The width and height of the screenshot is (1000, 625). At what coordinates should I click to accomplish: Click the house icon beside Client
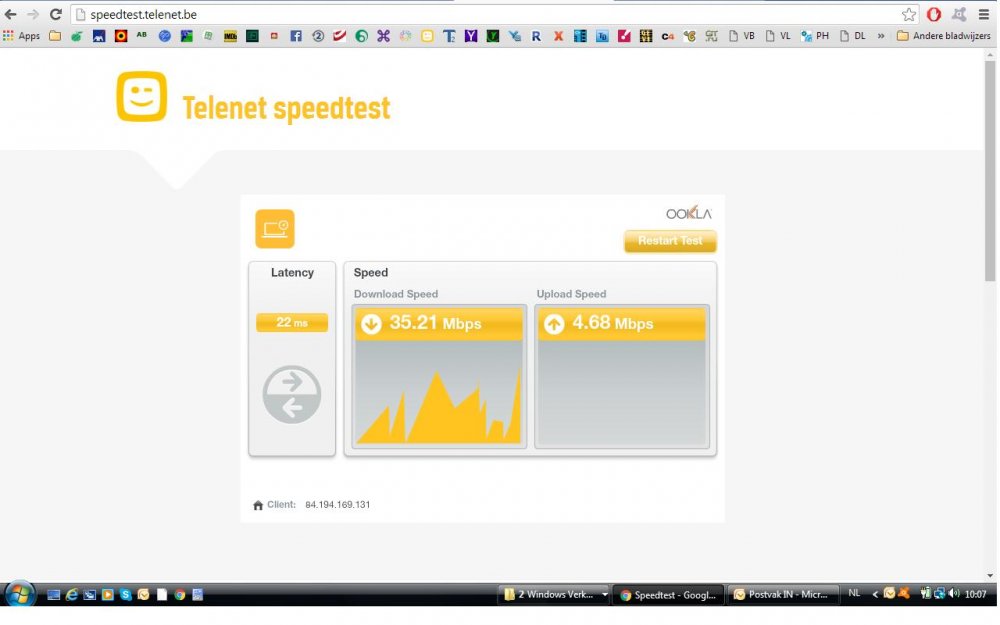258,505
